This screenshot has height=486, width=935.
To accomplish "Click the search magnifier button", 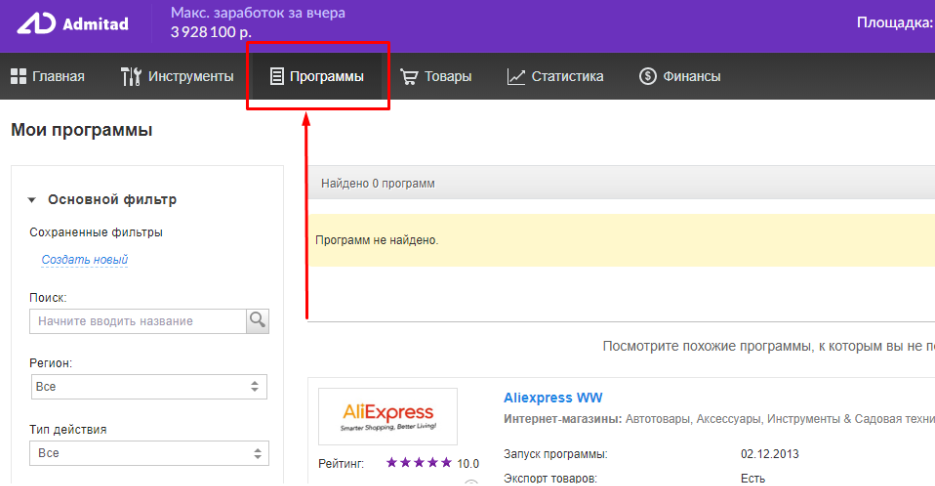I will point(258,321).
